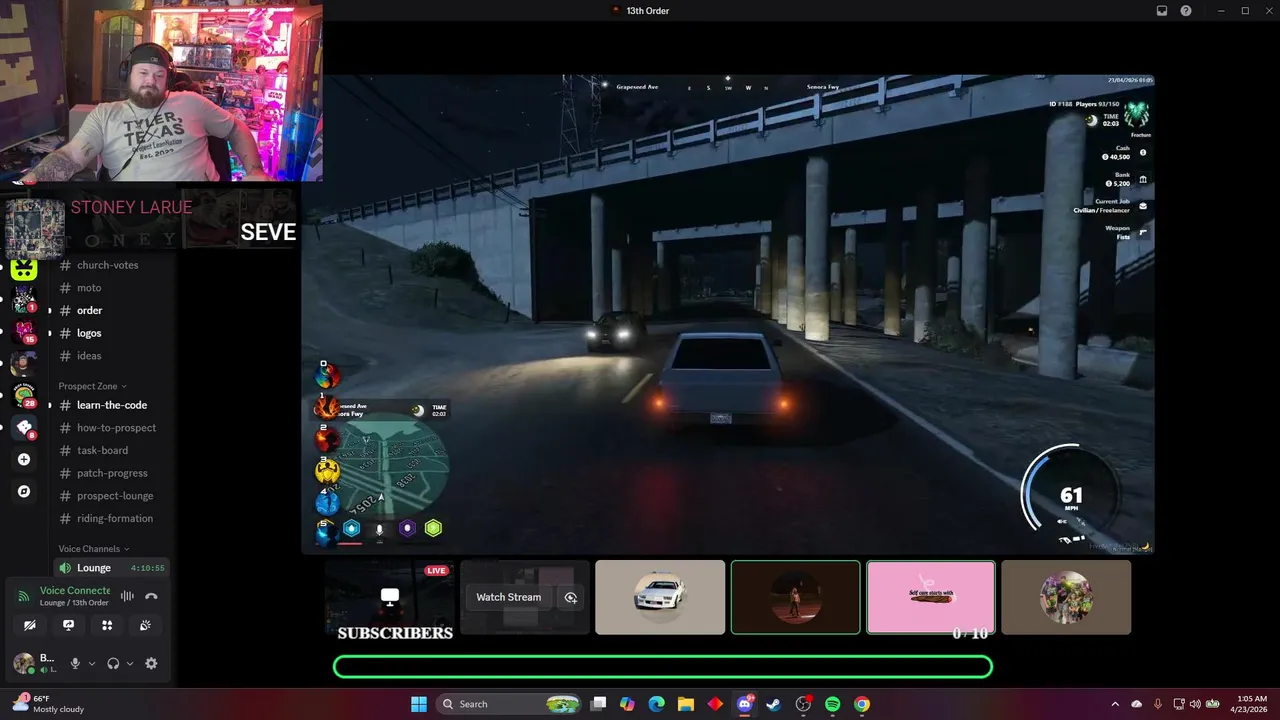Open the soundboard icon

tap(145, 625)
